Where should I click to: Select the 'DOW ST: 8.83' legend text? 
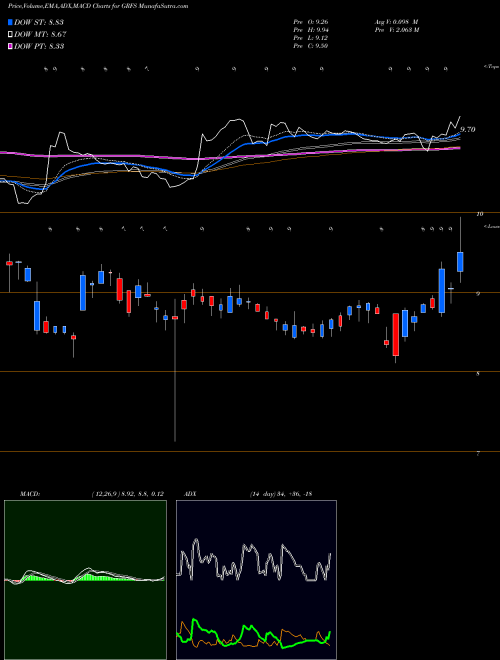click(x=39, y=22)
